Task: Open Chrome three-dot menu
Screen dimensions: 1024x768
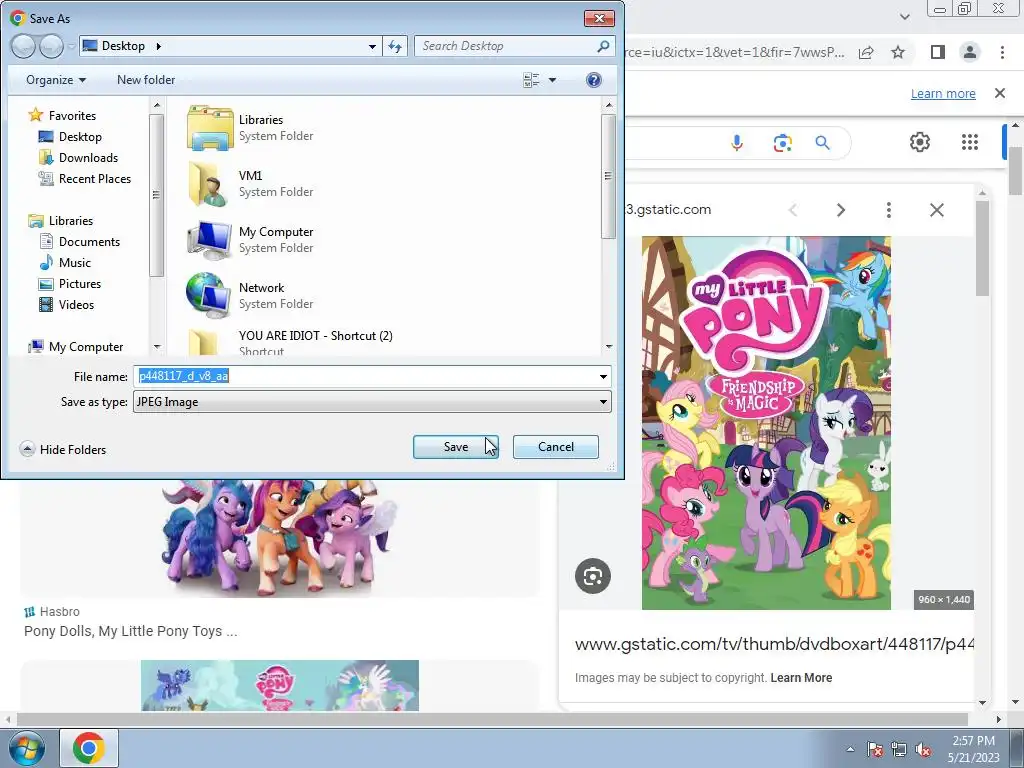Action: click(1002, 52)
